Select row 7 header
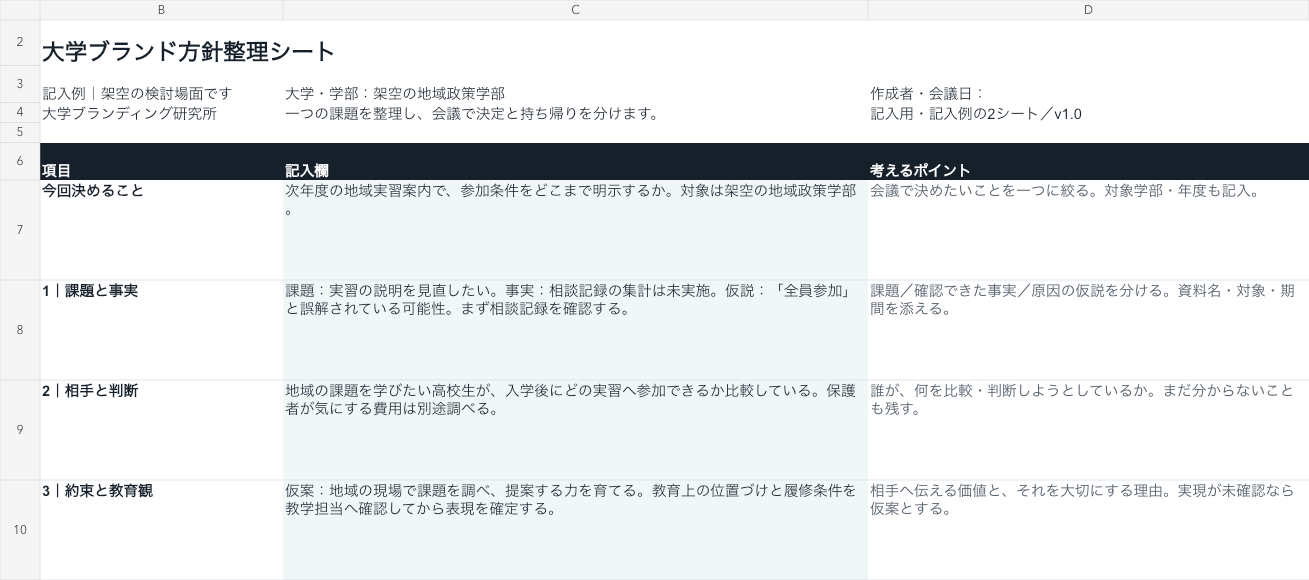The image size is (1309, 580). [x=20, y=230]
